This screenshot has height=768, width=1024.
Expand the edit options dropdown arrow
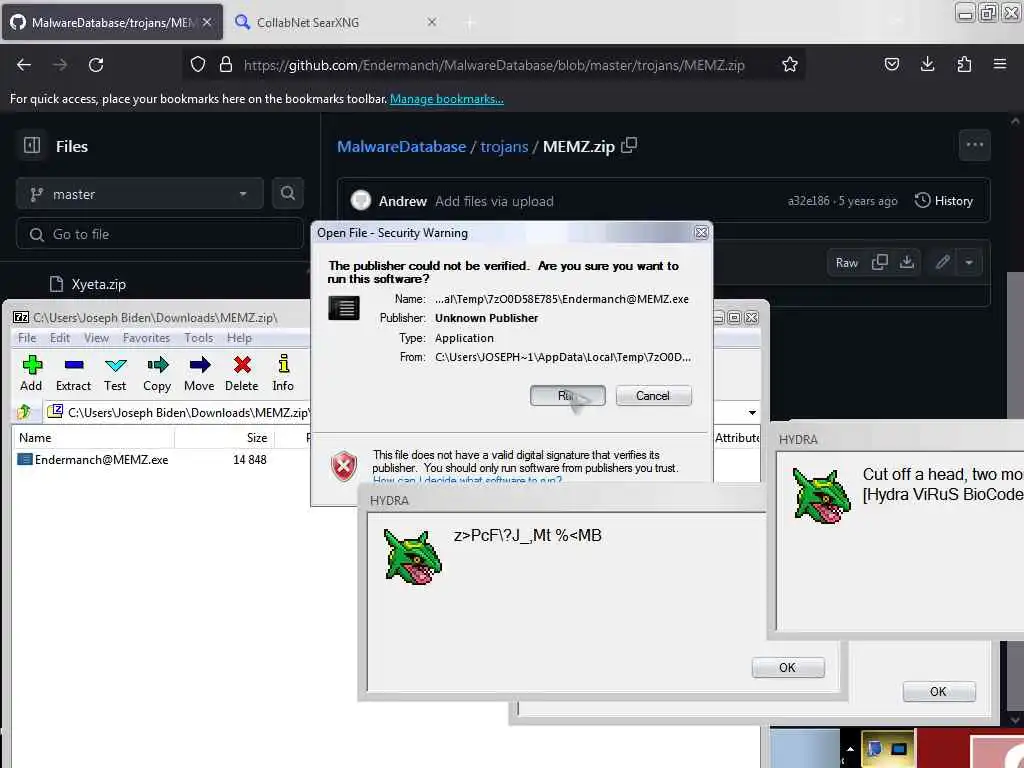tap(968, 263)
